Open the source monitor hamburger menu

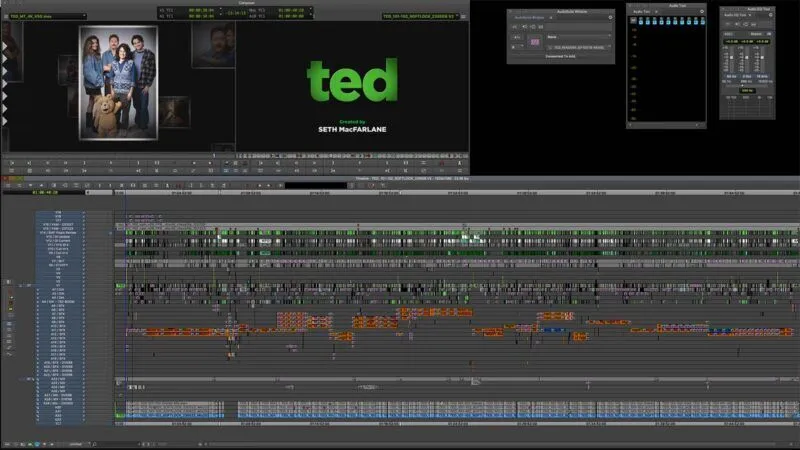(x=6, y=16)
